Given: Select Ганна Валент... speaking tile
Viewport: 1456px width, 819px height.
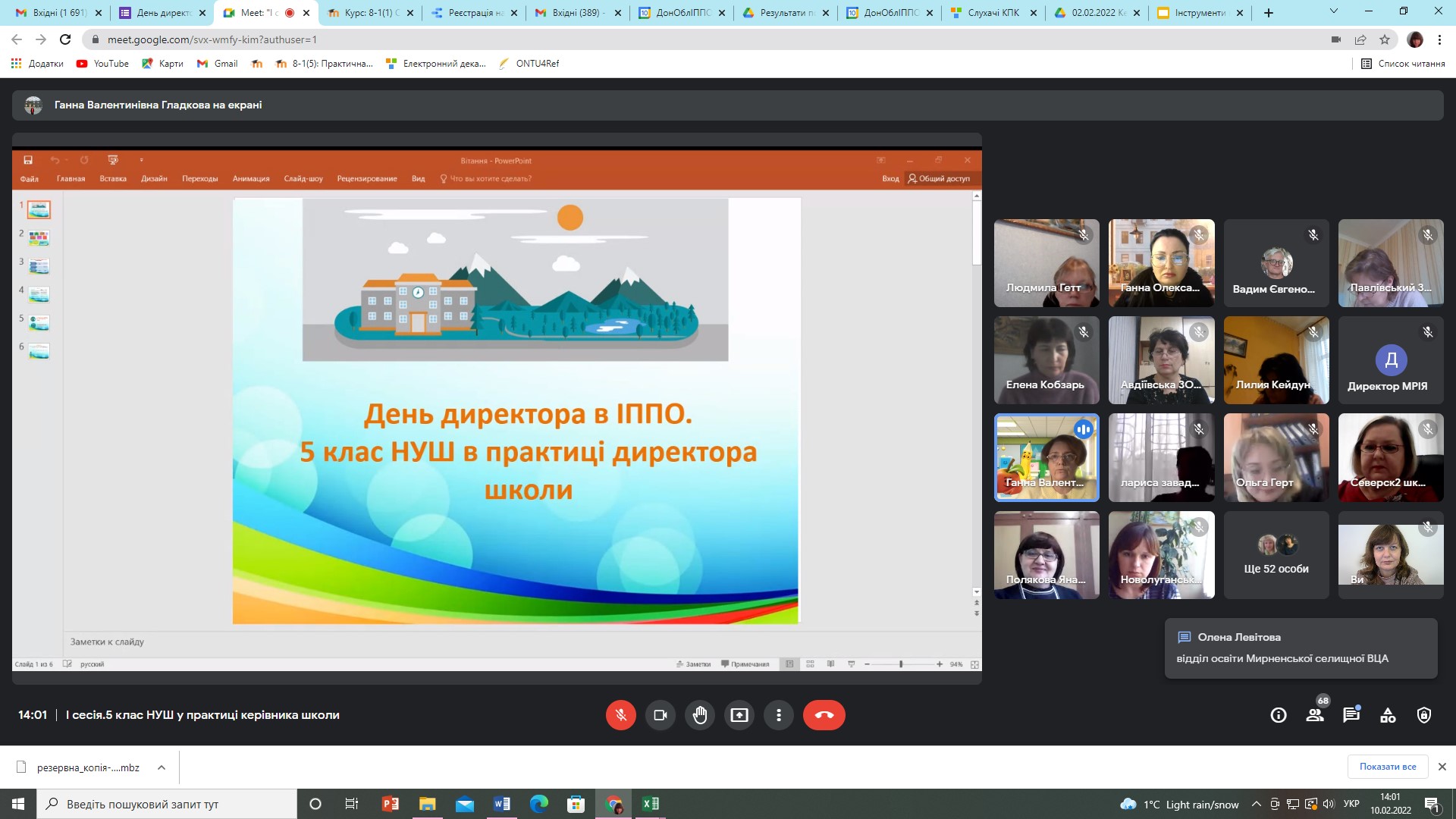Looking at the screenshot, I should 1046,457.
